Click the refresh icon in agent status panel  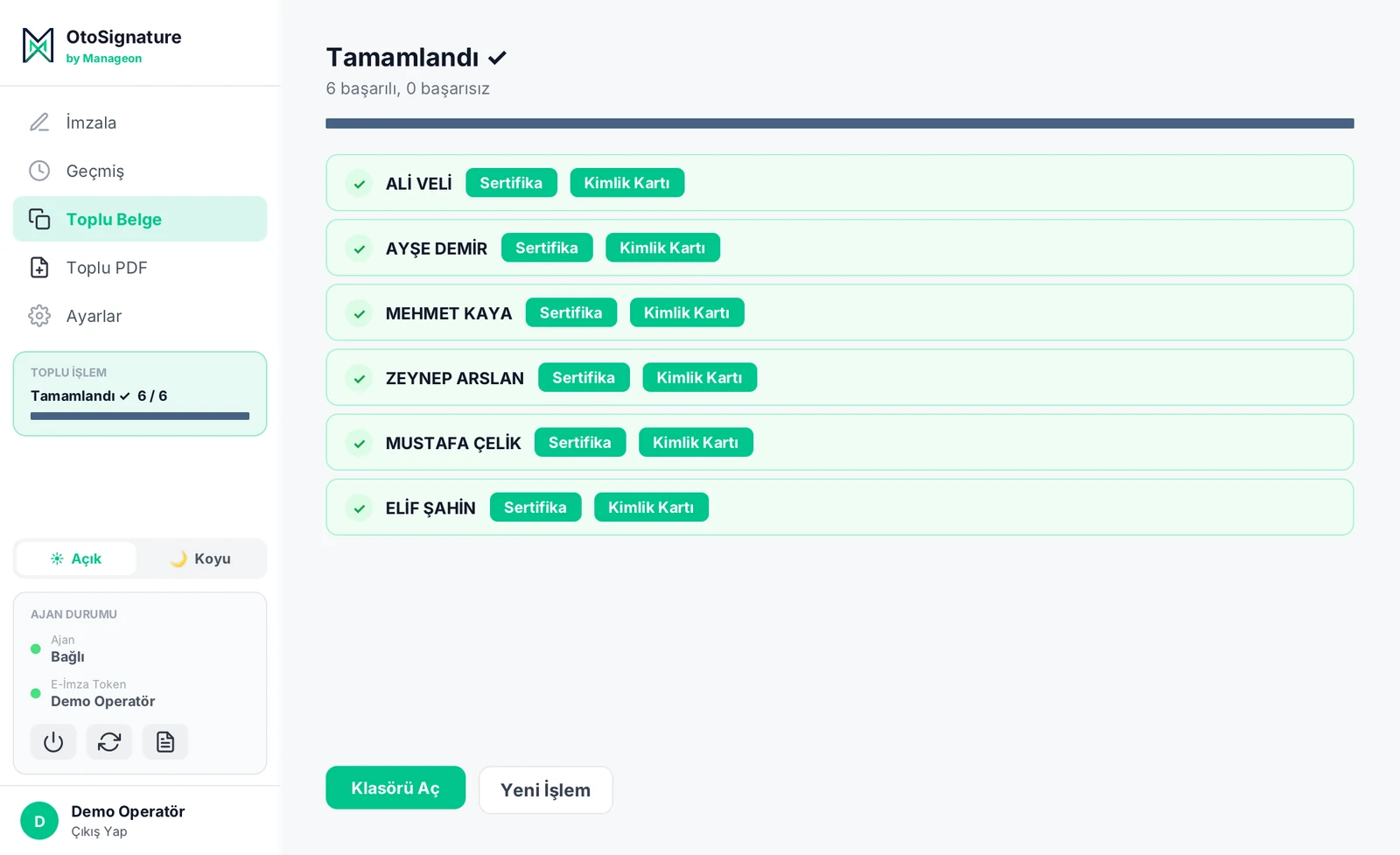pos(109,742)
